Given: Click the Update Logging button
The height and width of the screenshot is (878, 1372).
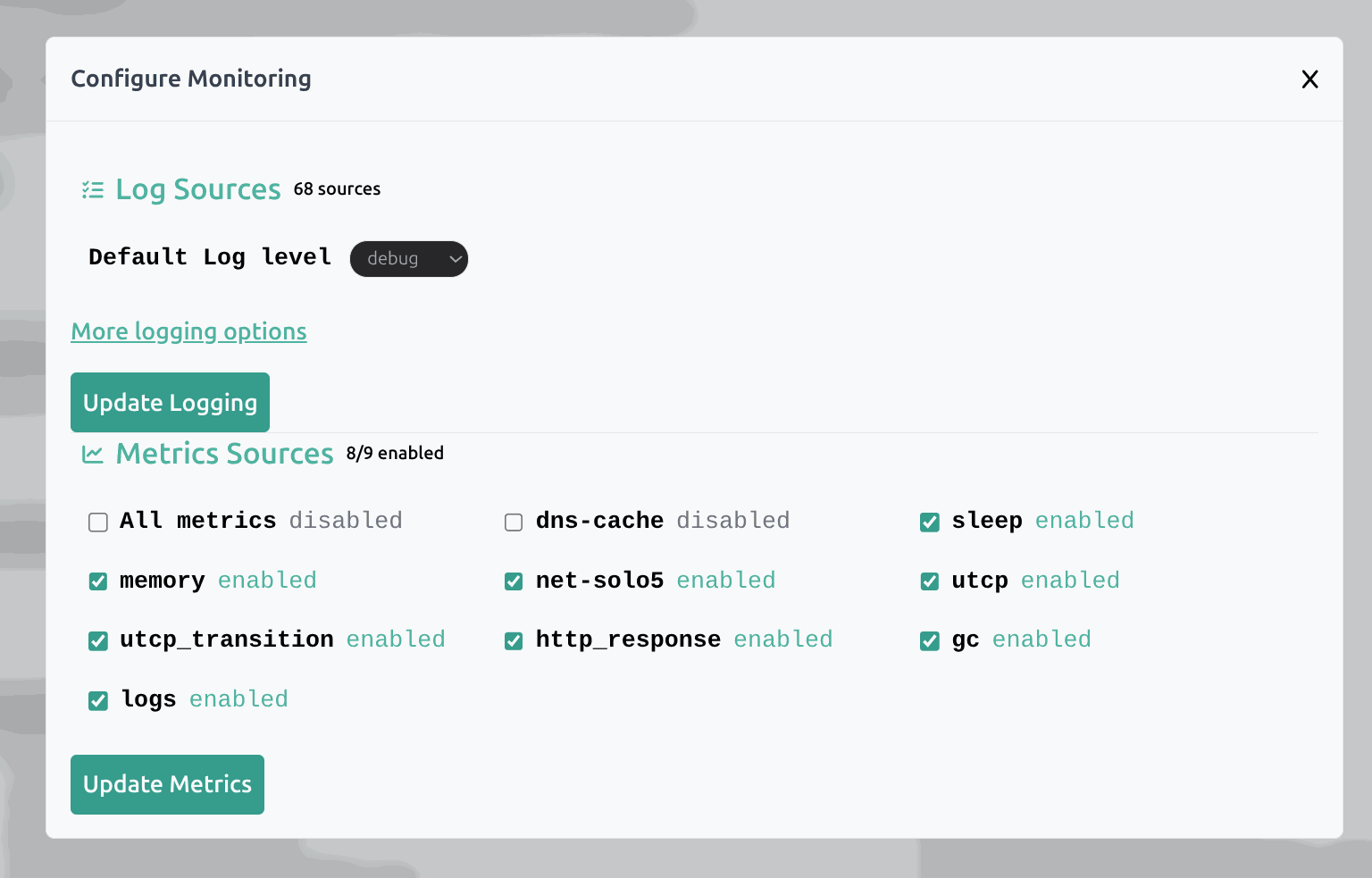Looking at the screenshot, I should click(170, 403).
